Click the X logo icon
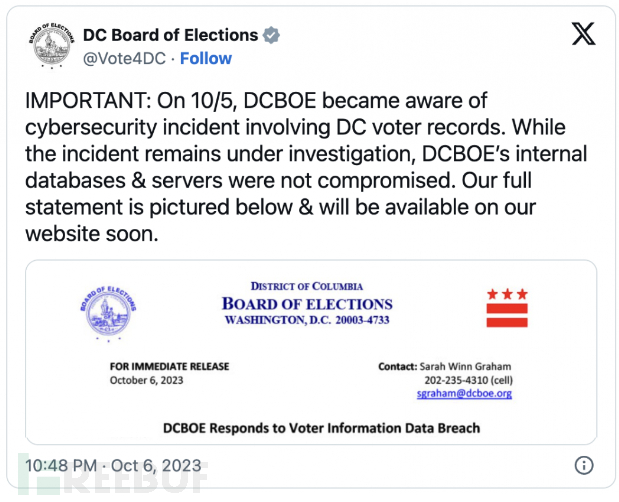Screen dimensions: 619x502 (x=583, y=33)
